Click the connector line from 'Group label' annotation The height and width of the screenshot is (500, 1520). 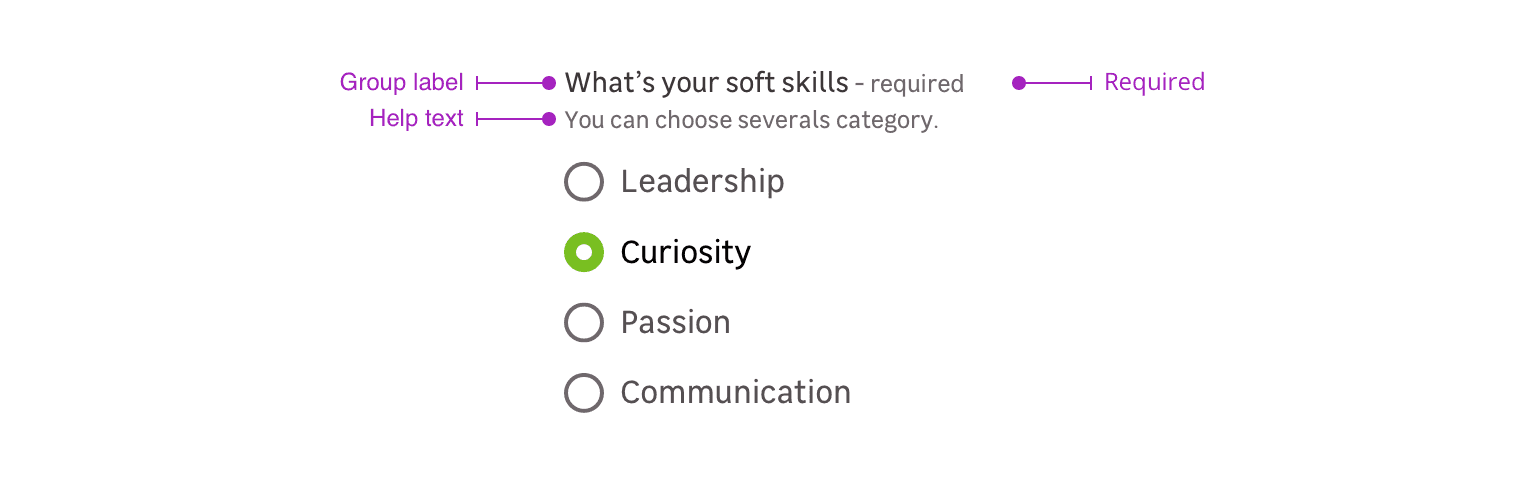tap(510, 83)
